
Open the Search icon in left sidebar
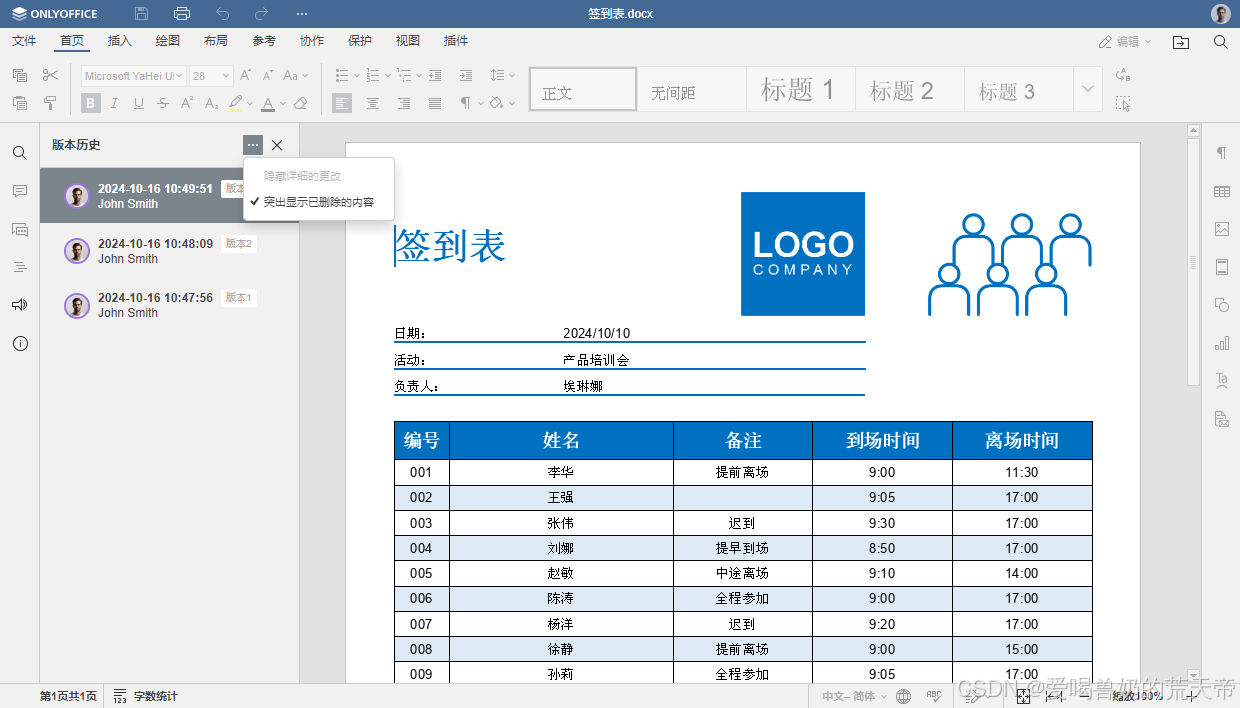(x=20, y=153)
